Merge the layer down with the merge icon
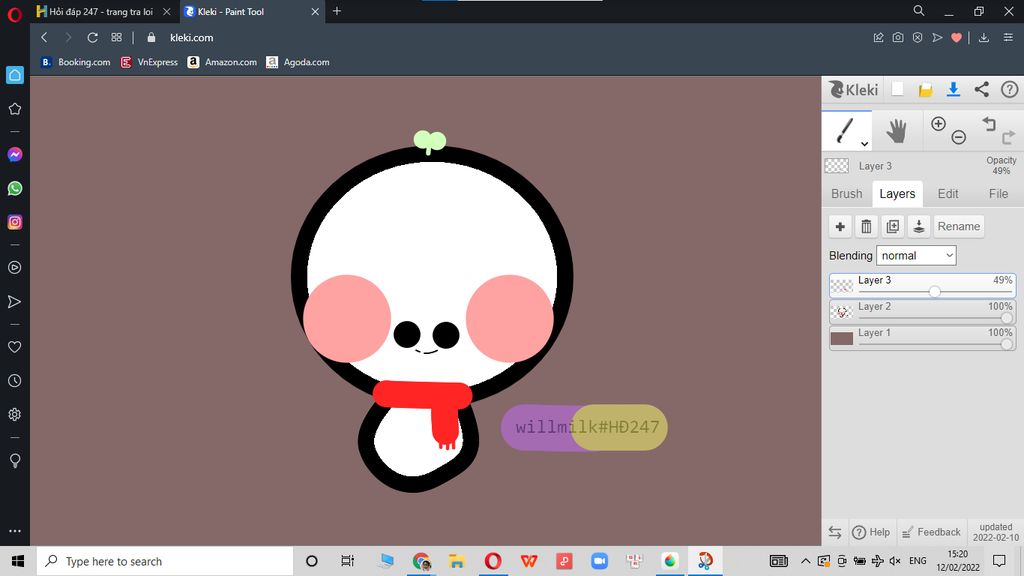Viewport: 1024px width, 576px height. click(919, 227)
